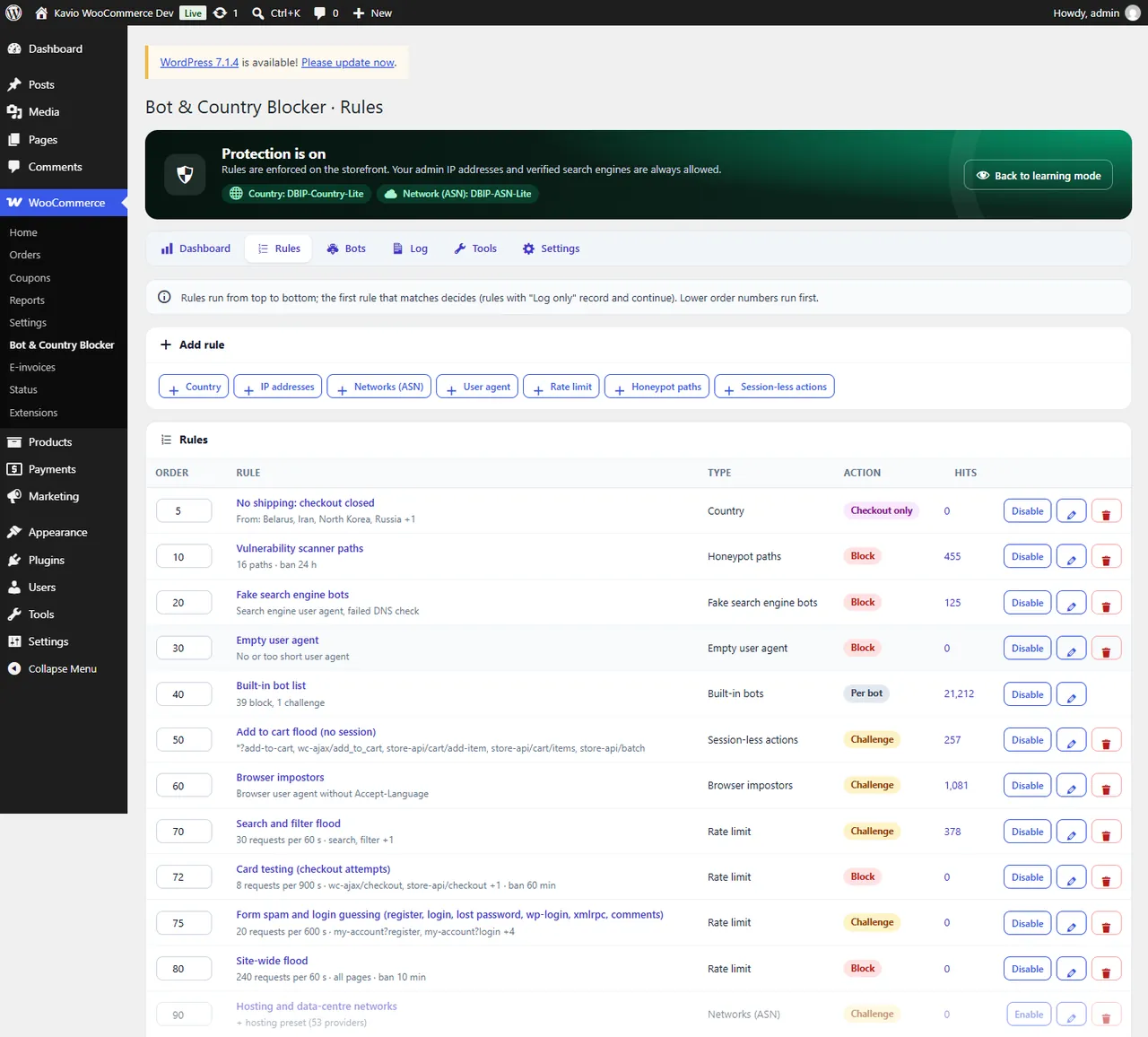Screen dimensions: 1148x1037
Task: Delete the 'Empty user agent' rule
Action: tap(1106, 649)
